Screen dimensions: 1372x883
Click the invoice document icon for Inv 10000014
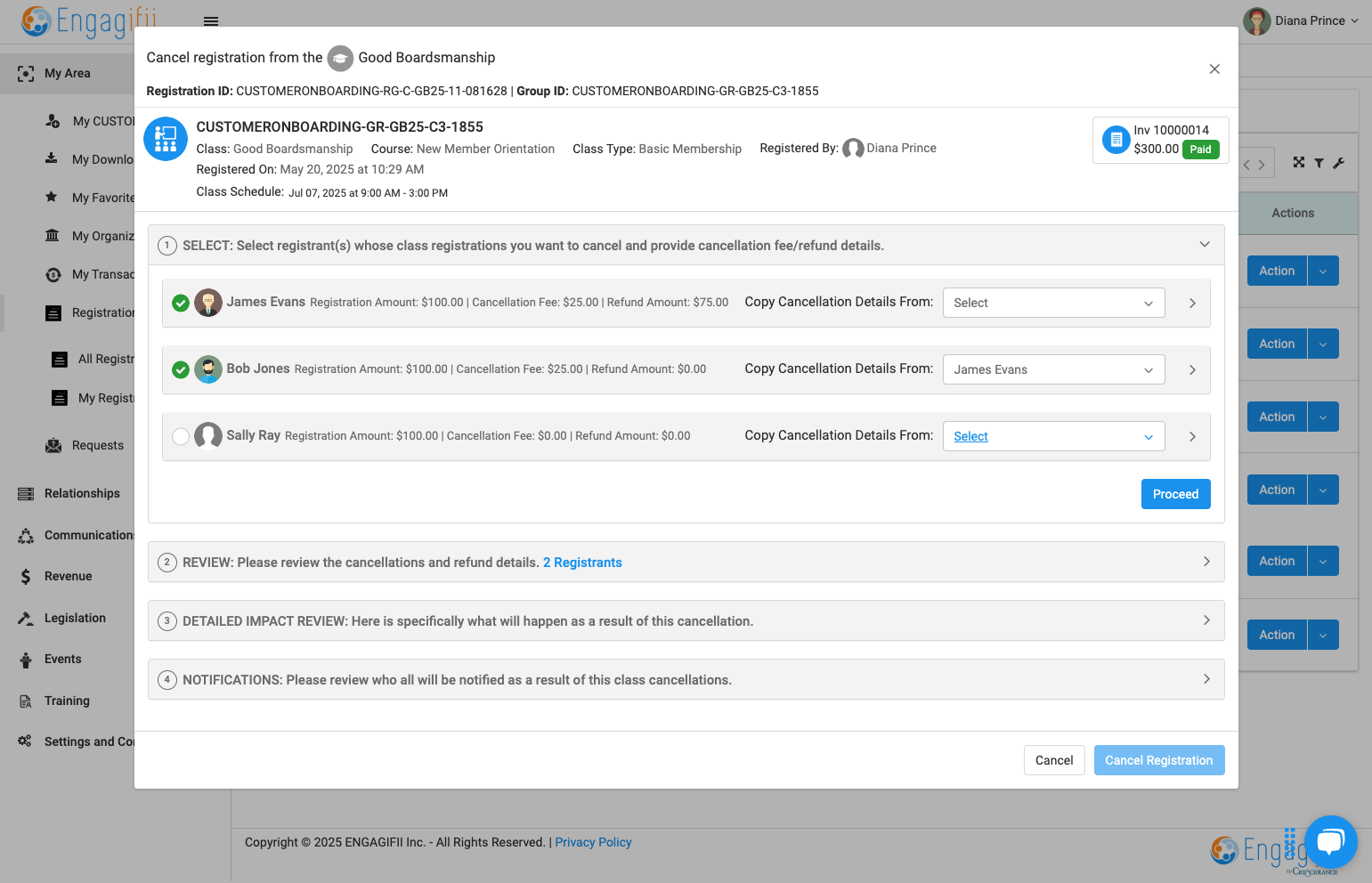click(x=1116, y=140)
